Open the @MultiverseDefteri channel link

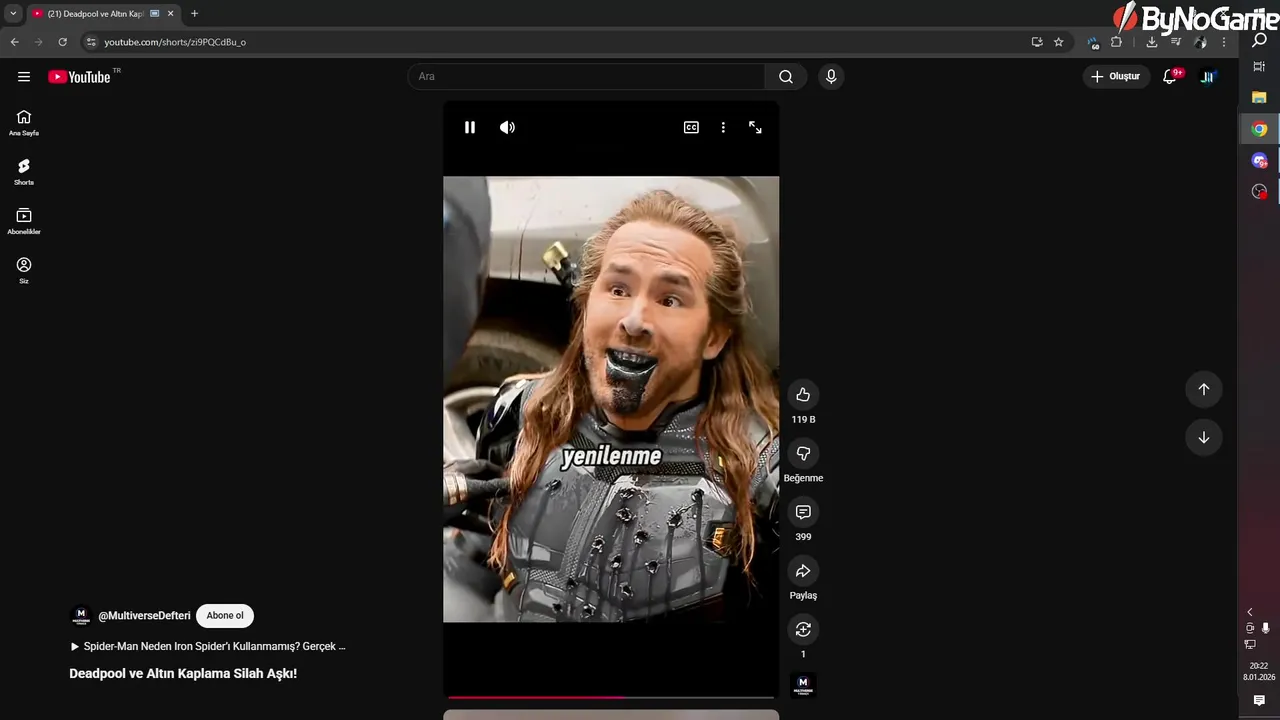tap(144, 616)
